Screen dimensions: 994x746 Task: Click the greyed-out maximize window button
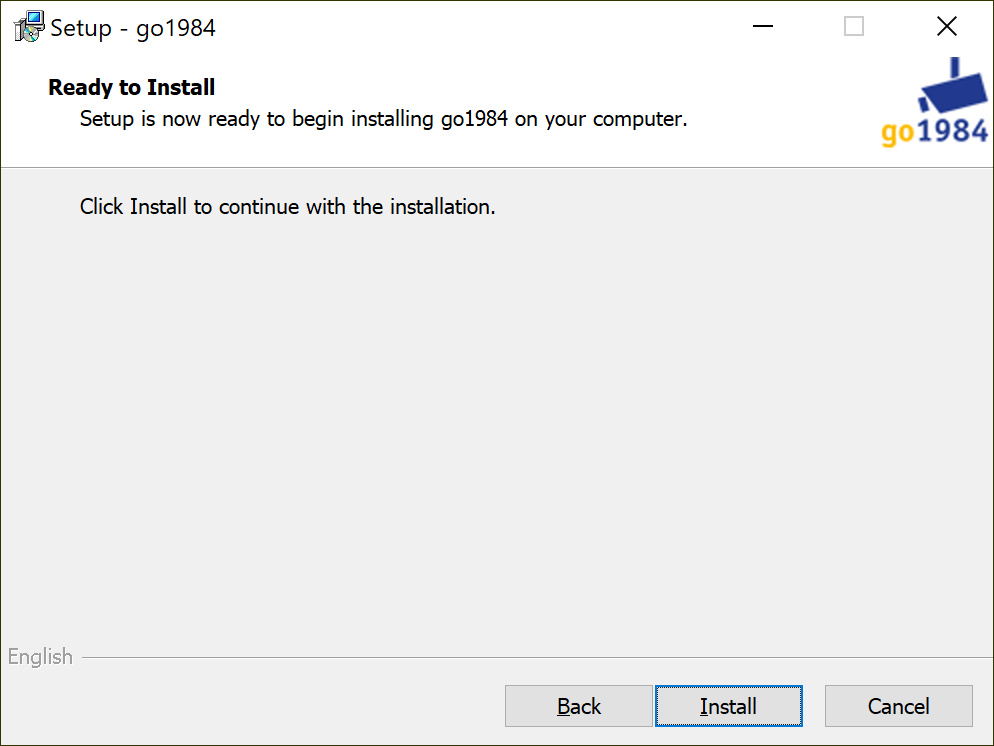853,27
